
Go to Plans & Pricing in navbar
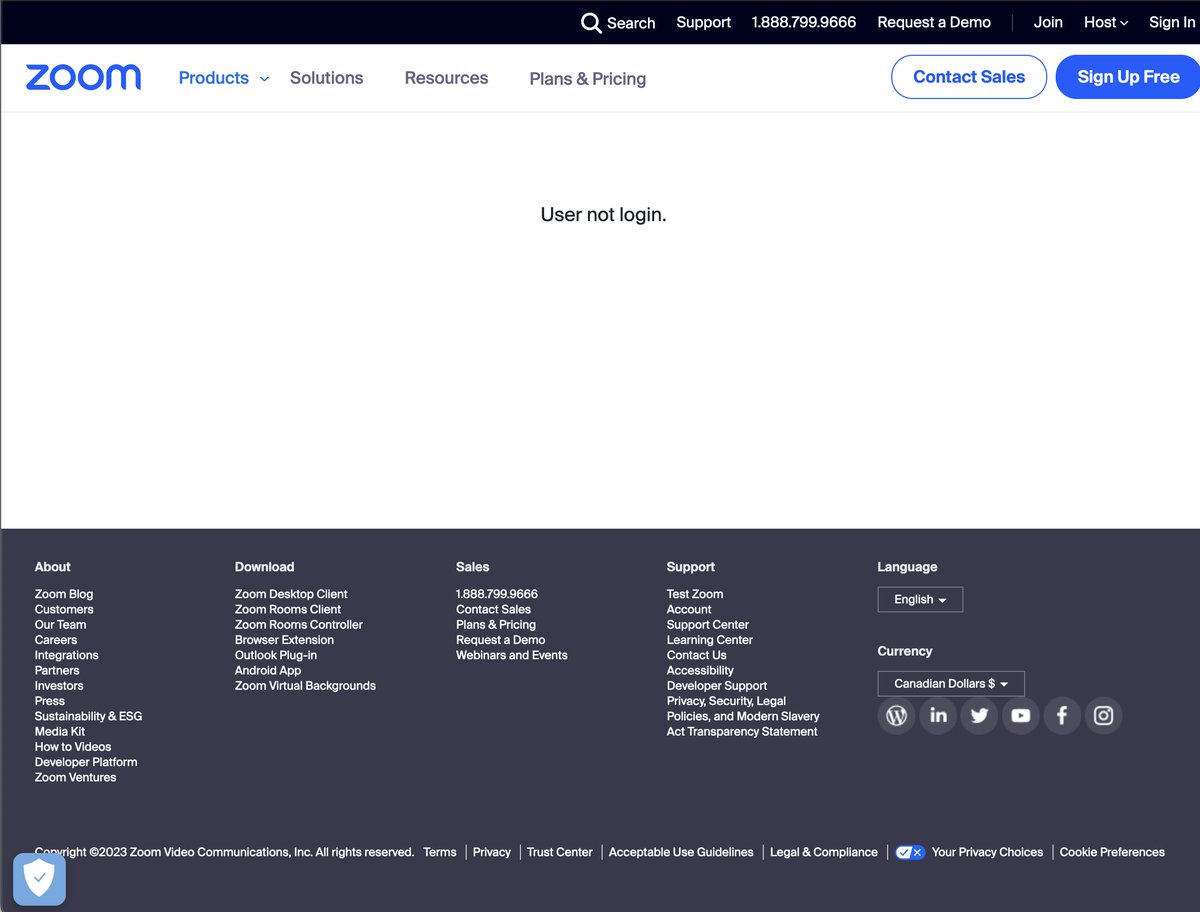pos(587,79)
